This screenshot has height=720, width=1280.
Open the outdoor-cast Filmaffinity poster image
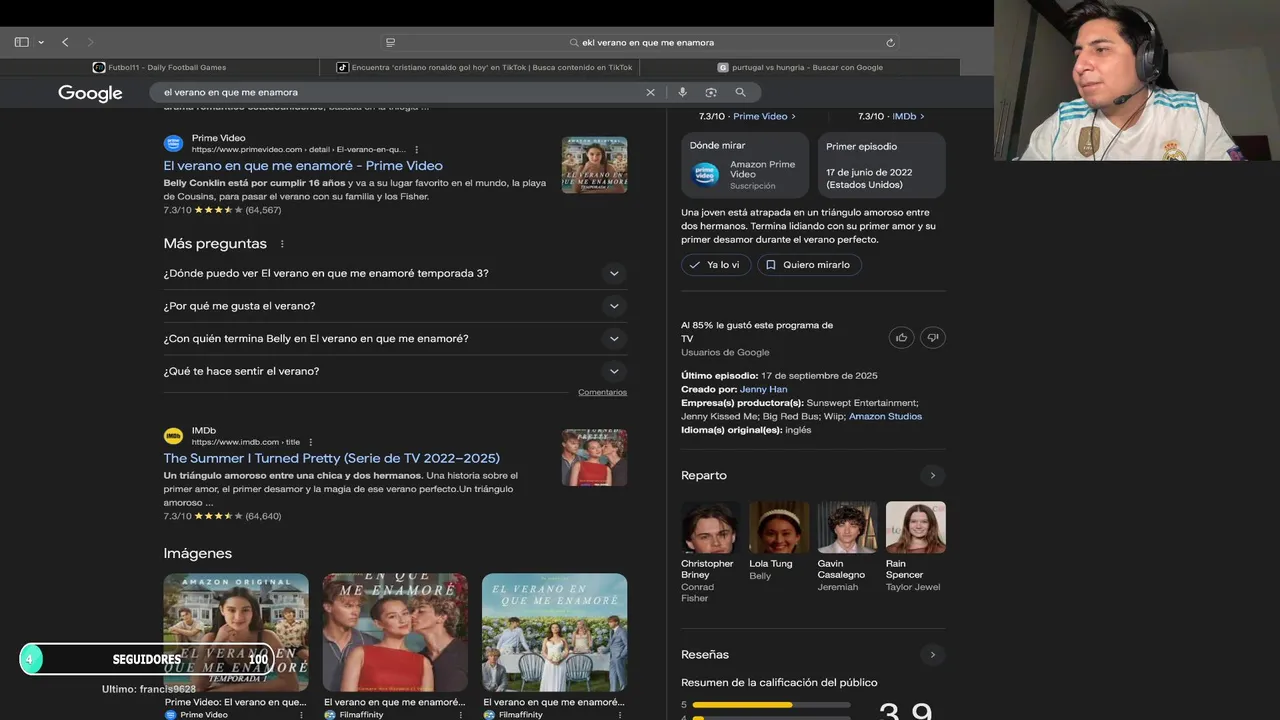point(555,633)
